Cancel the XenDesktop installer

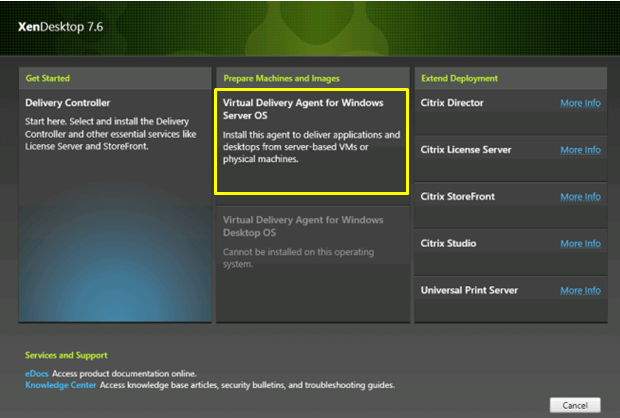coord(575,405)
